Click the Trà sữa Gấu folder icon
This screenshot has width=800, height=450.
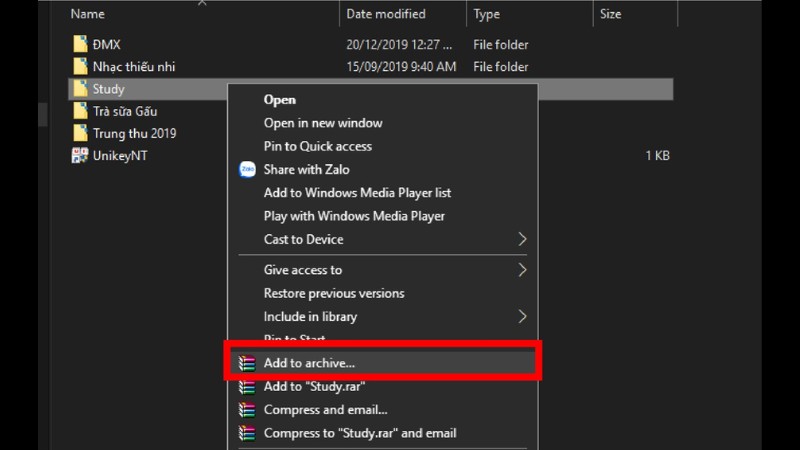(80, 111)
